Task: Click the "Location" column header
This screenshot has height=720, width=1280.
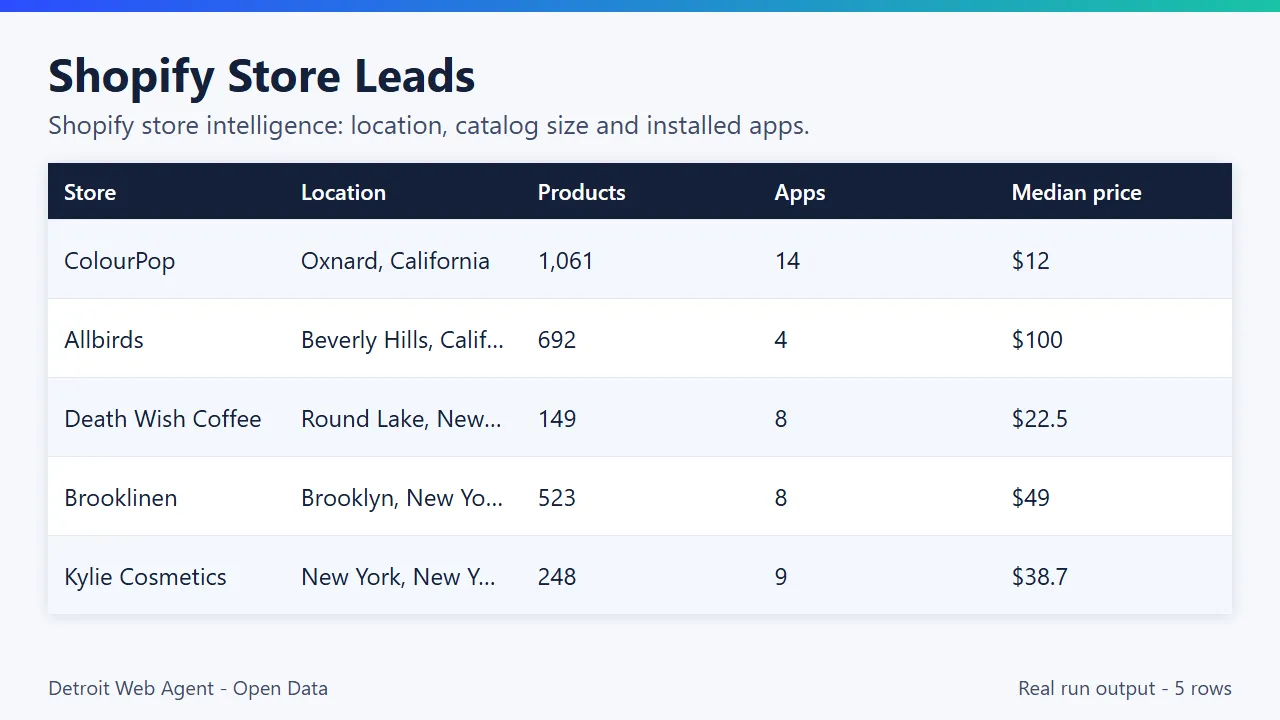Action: [343, 193]
